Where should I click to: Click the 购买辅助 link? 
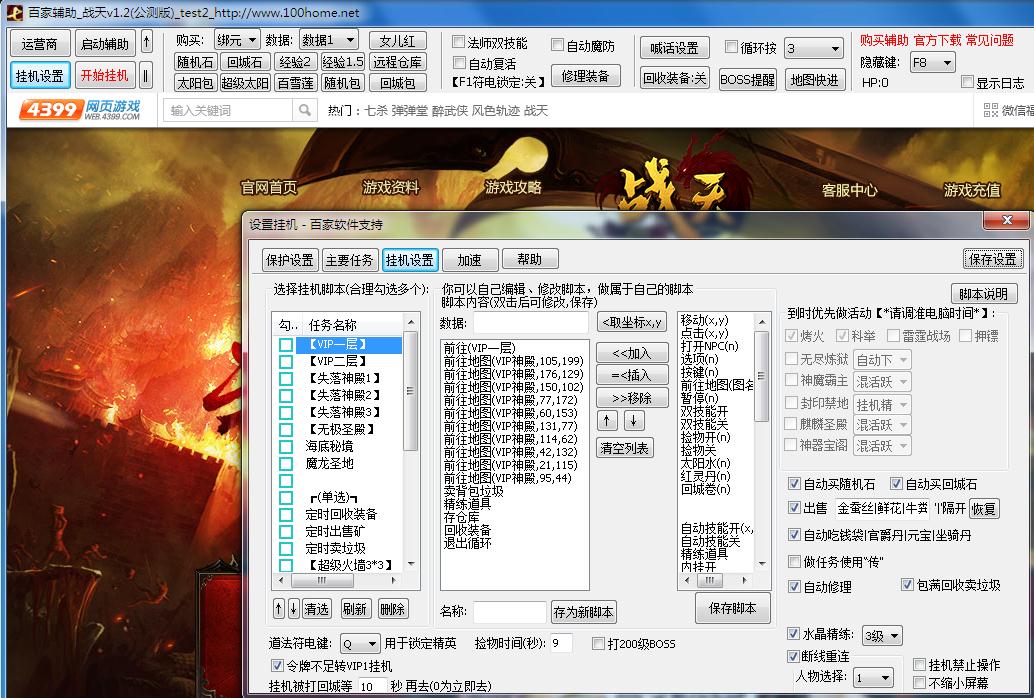(884, 40)
